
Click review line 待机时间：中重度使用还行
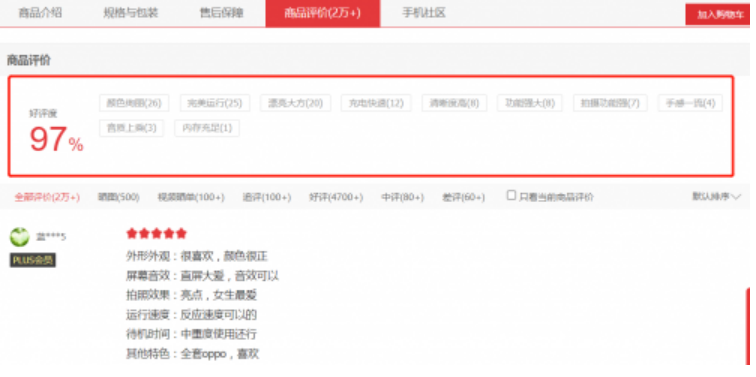[x=191, y=334]
